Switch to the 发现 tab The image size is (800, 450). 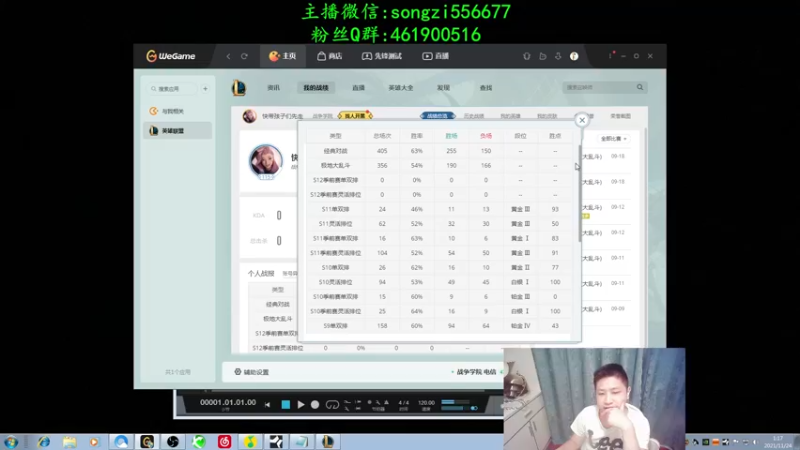(443, 88)
